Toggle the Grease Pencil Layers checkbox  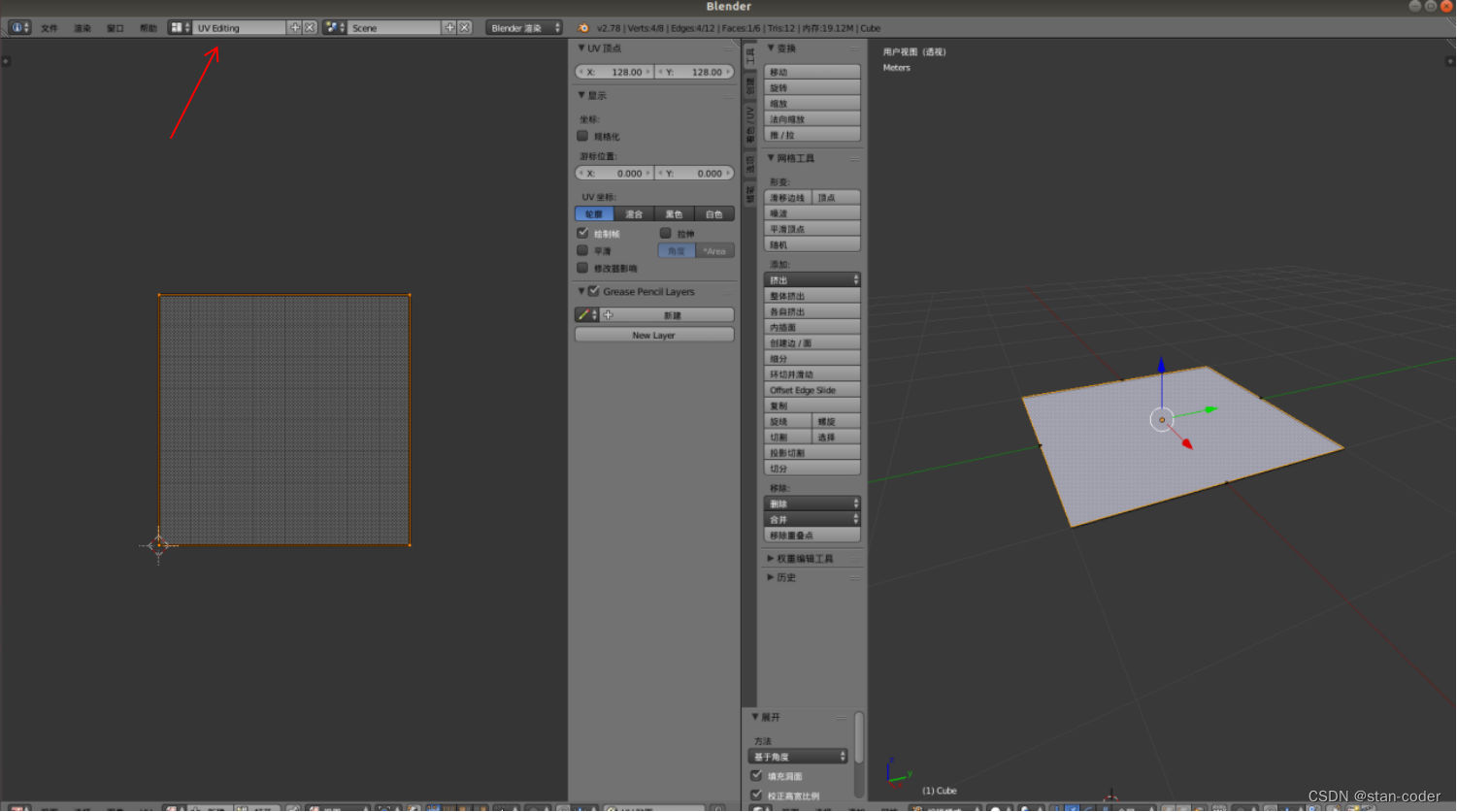tap(593, 291)
